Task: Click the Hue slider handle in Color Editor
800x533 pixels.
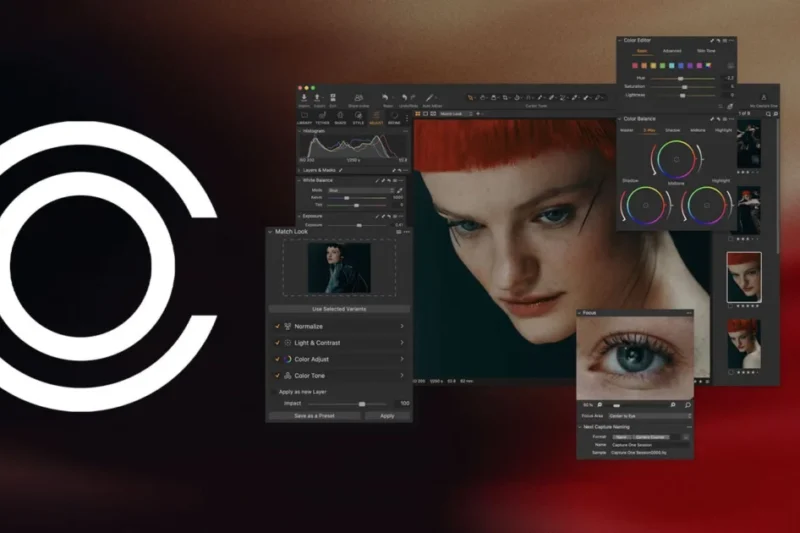Action: click(680, 79)
